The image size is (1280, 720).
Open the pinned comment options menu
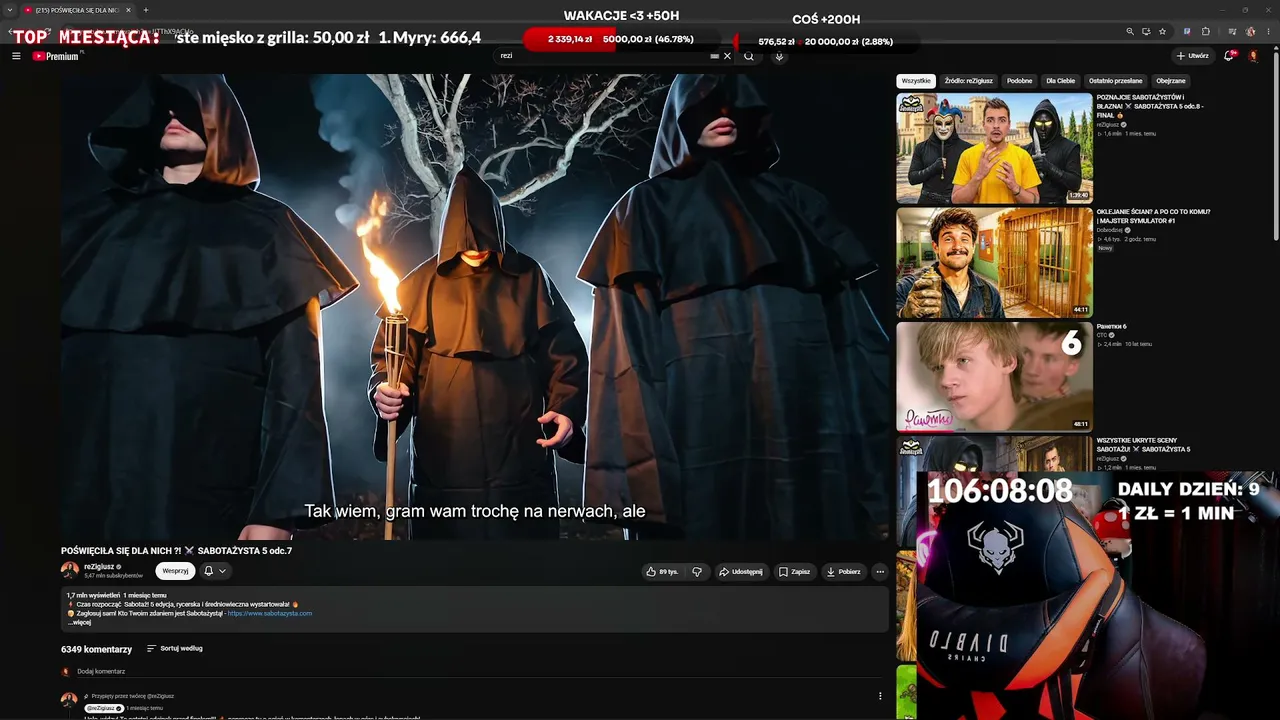[x=880, y=696]
